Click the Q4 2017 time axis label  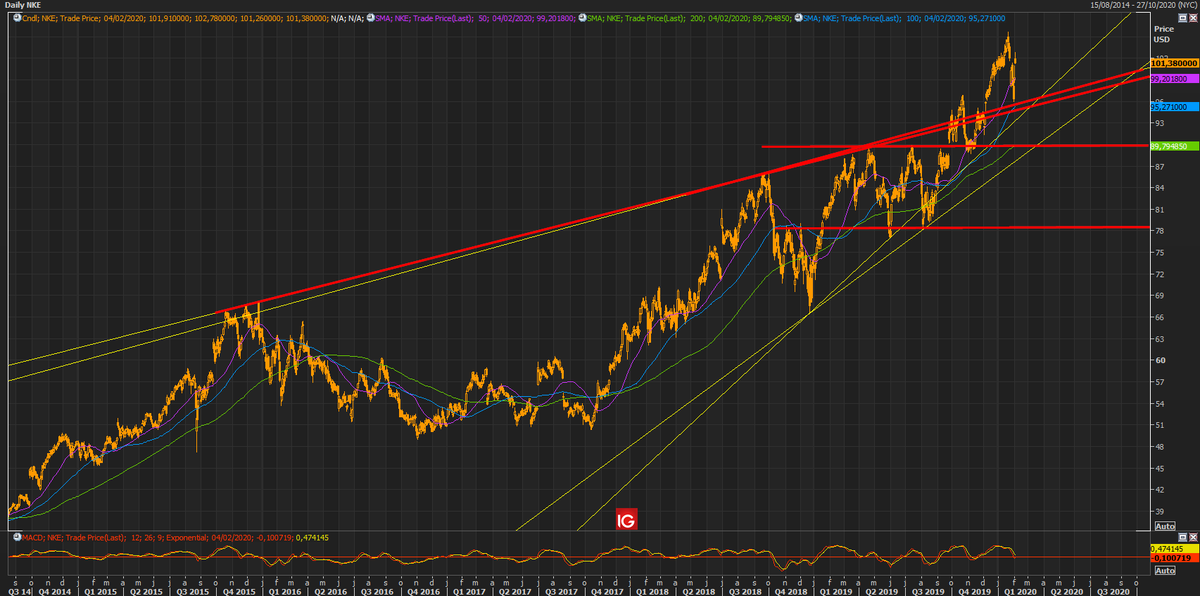point(606,592)
